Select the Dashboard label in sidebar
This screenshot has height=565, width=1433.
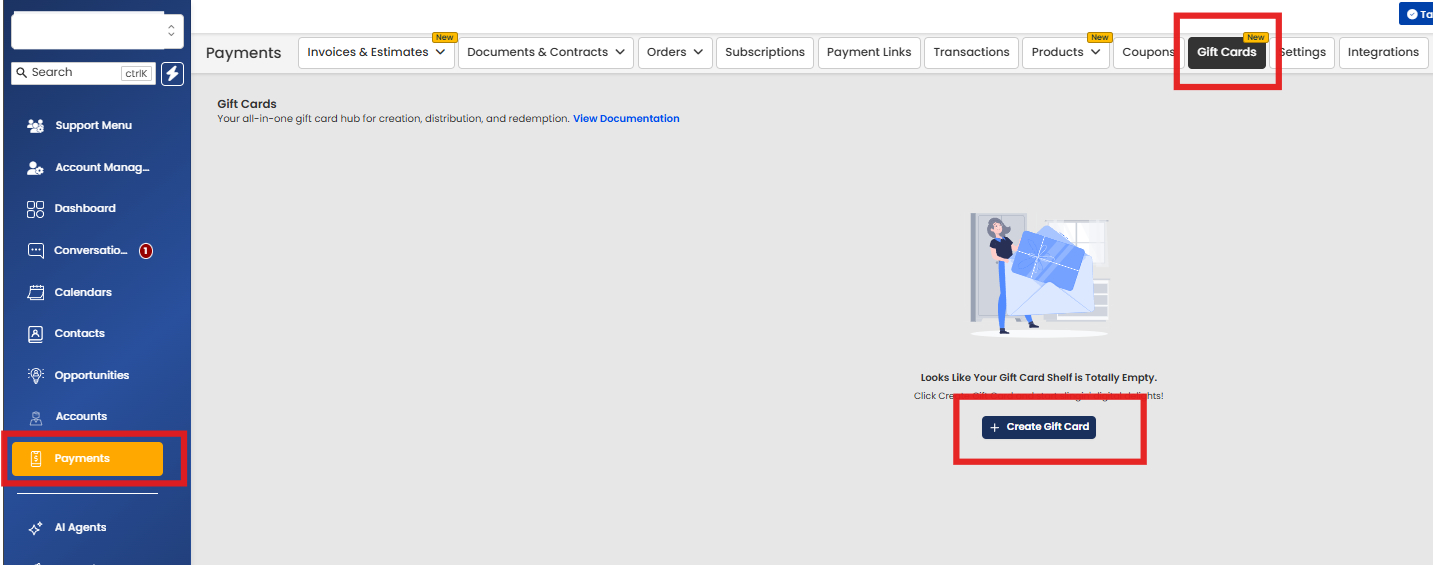tap(85, 209)
